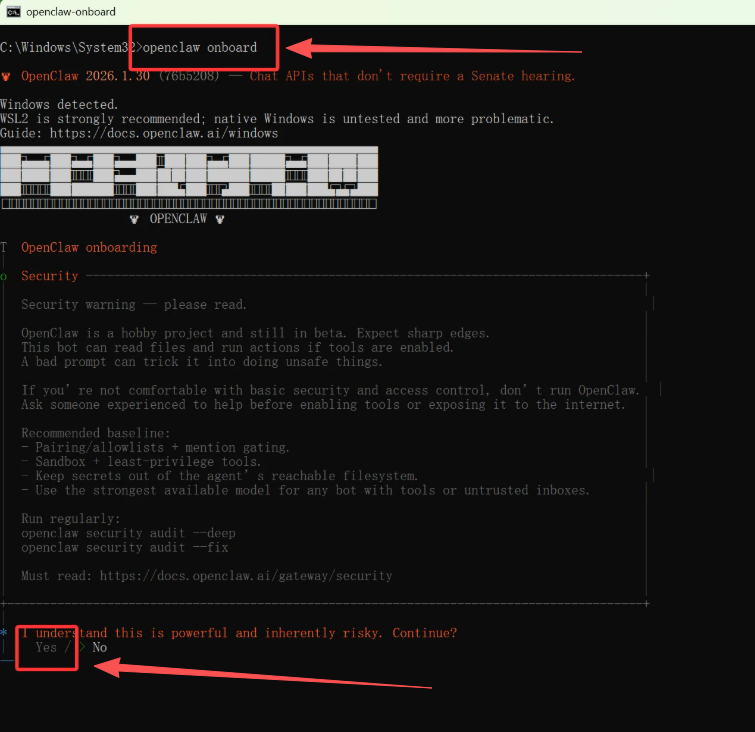Click the asterisk marker beside the Continue prompt
The image size is (755, 732).
[x=5, y=633]
